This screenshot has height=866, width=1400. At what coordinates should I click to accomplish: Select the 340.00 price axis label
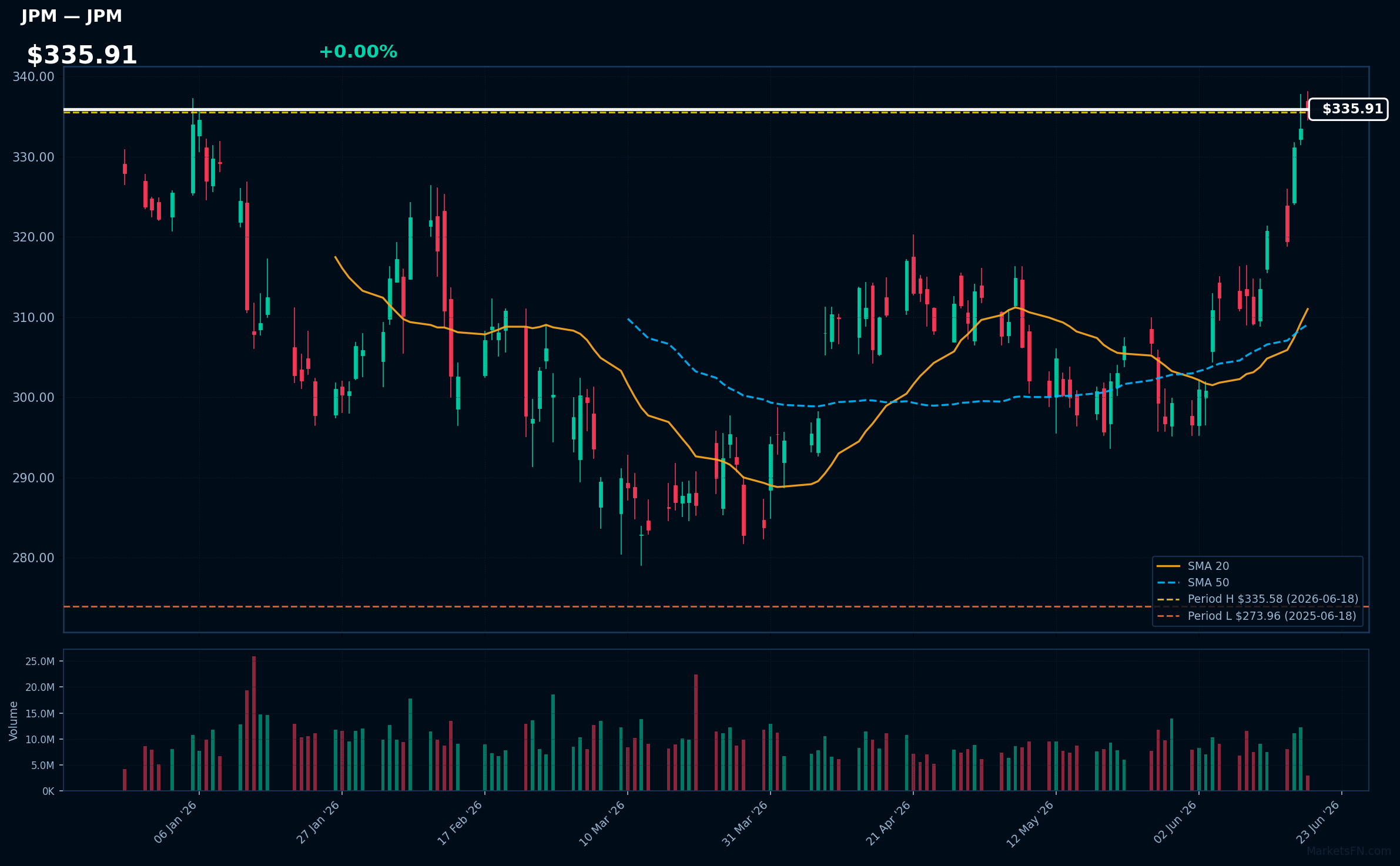(x=34, y=77)
